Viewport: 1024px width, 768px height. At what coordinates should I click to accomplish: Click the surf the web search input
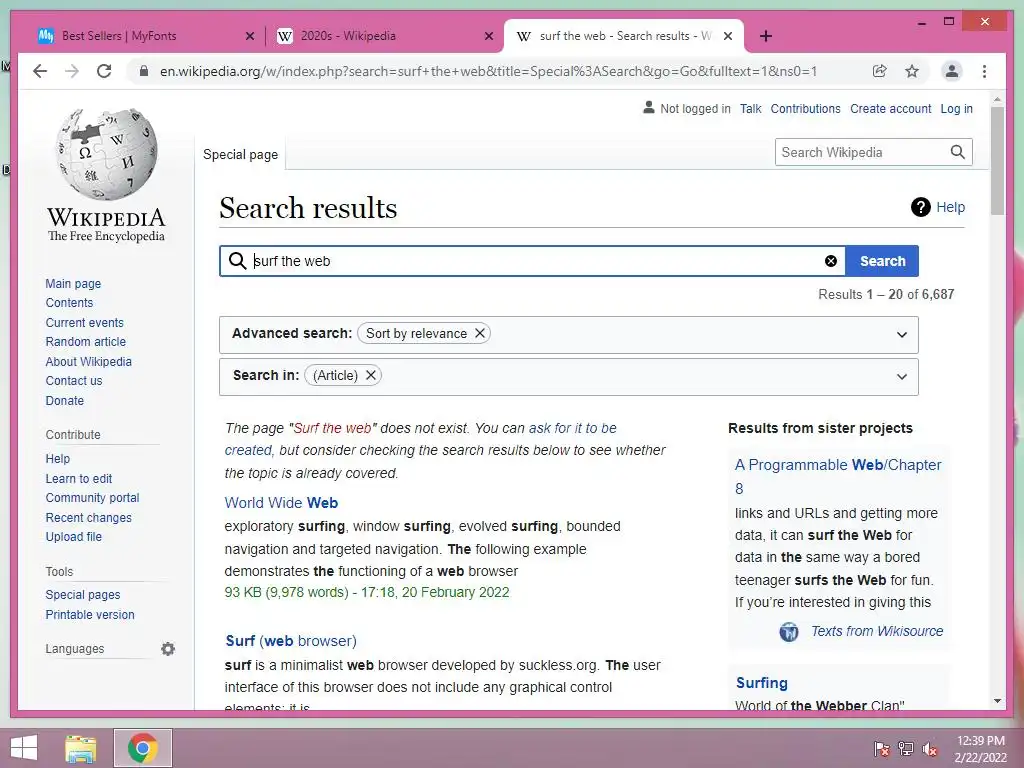click(x=532, y=261)
